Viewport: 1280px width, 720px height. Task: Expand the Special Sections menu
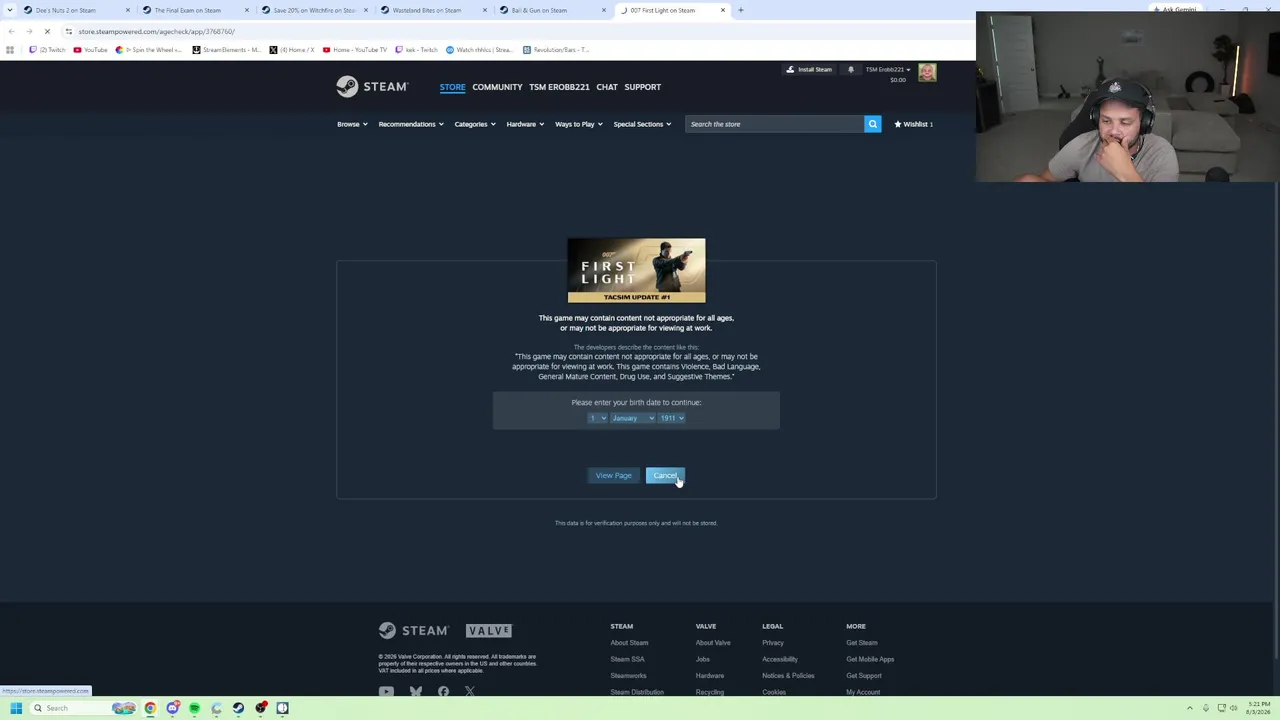click(642, 124)
